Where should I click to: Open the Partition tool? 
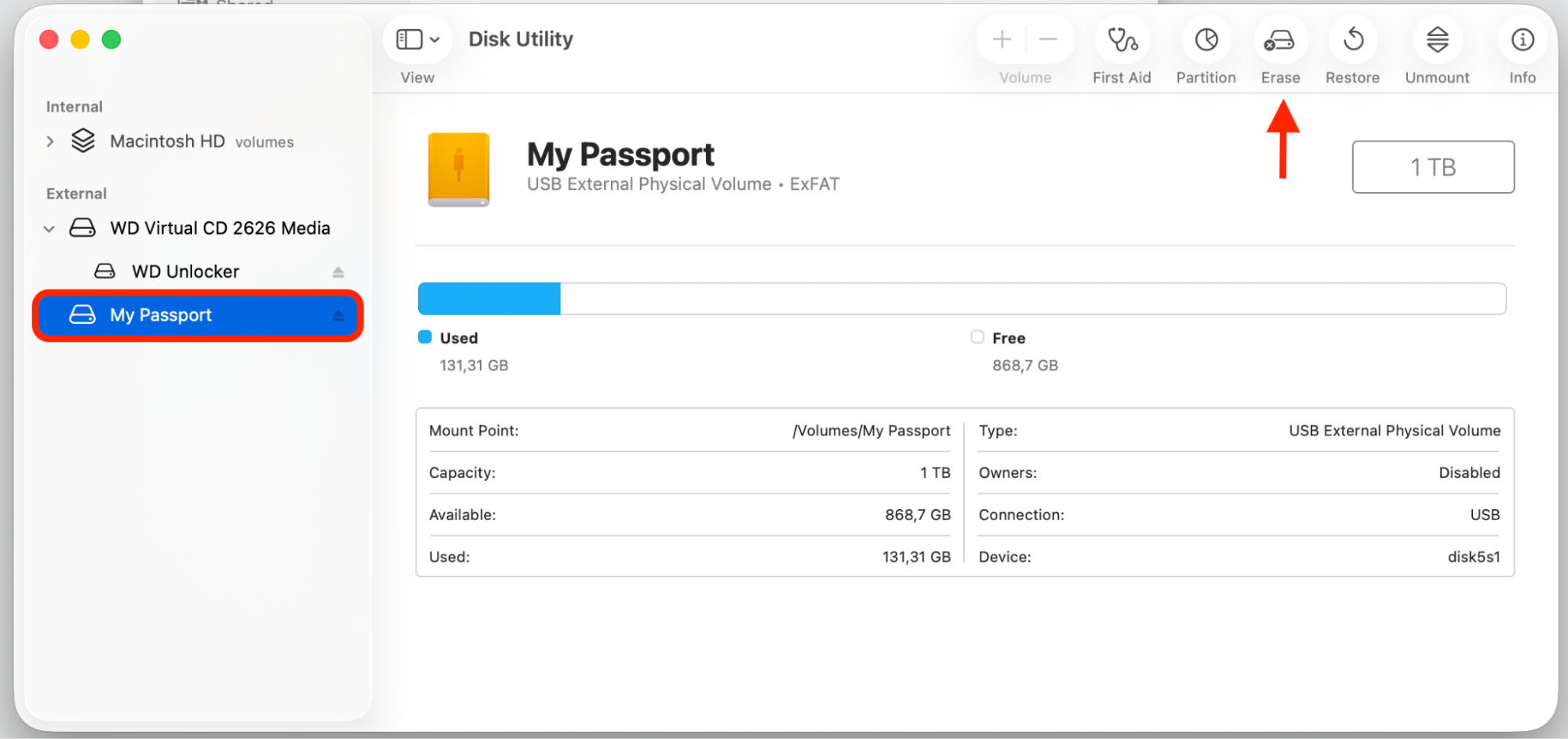(1206, 39)
